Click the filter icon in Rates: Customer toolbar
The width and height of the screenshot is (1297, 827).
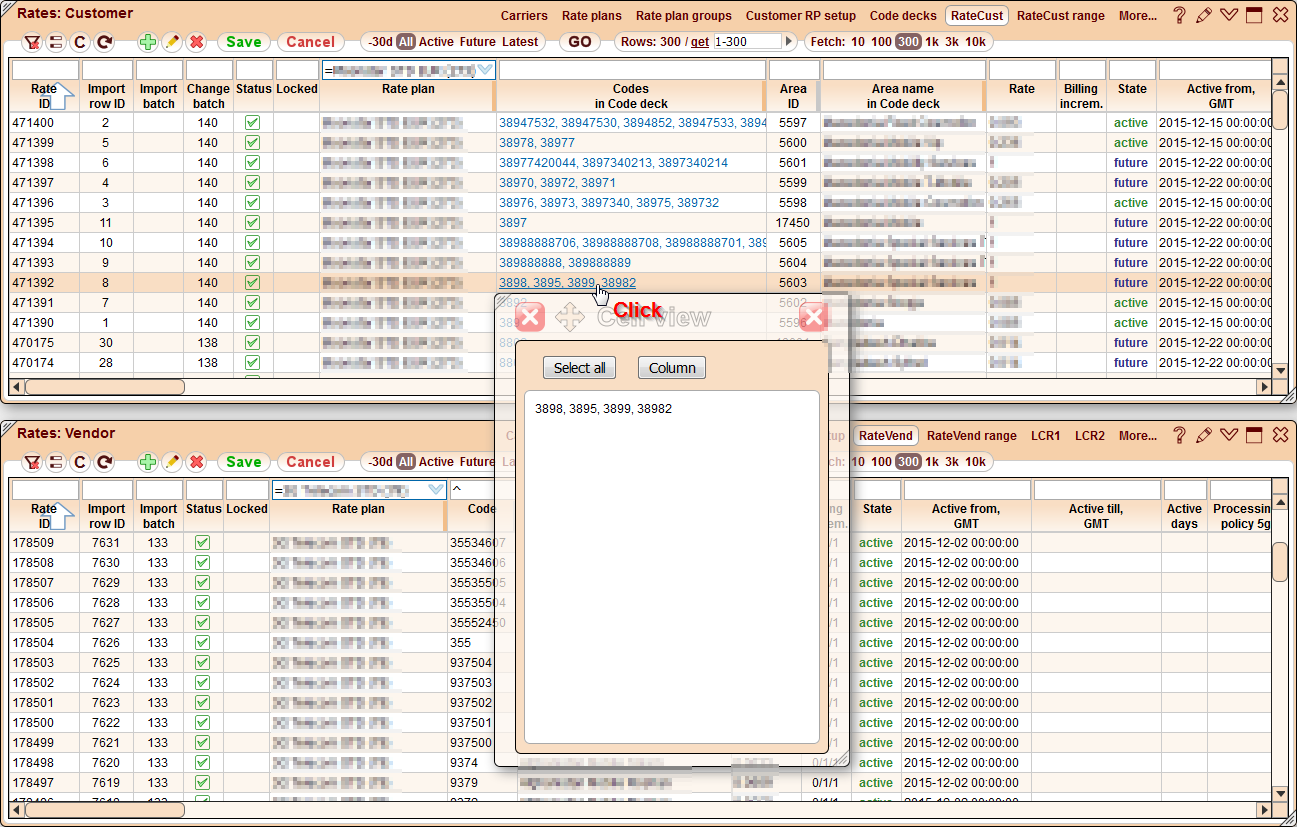tap(32, 42)
